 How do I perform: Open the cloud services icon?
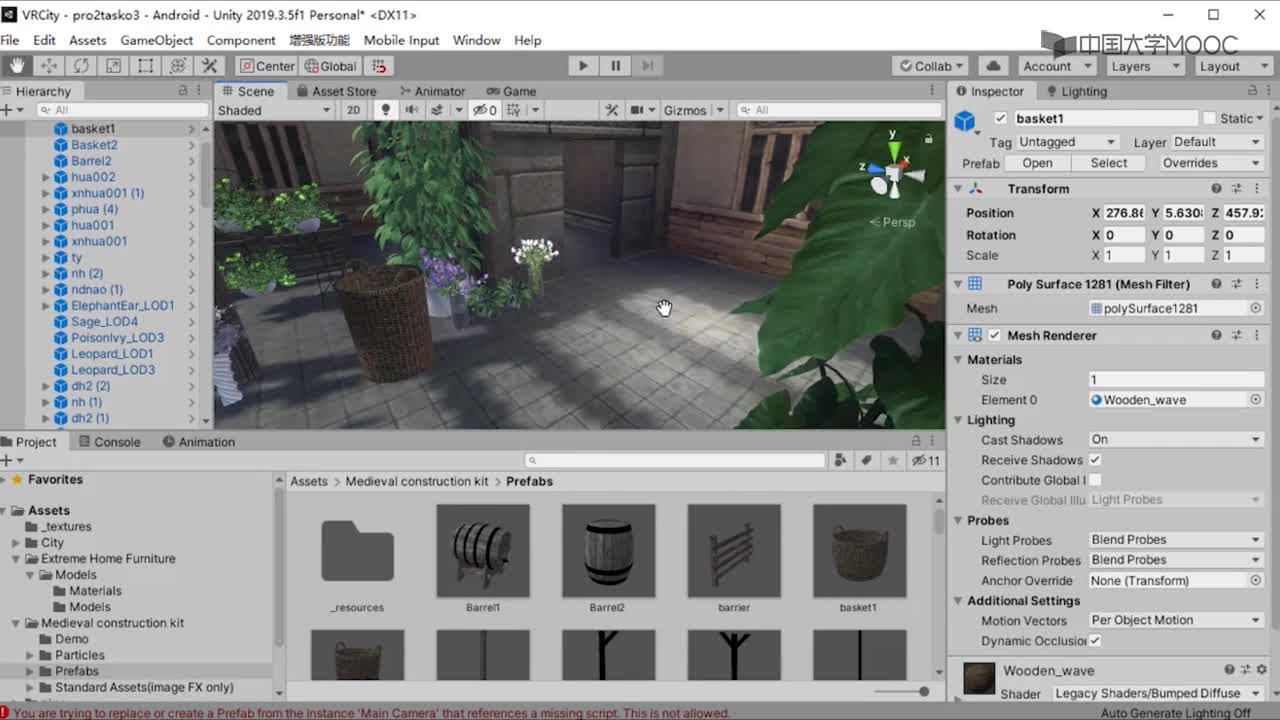(x=993, y=66)
